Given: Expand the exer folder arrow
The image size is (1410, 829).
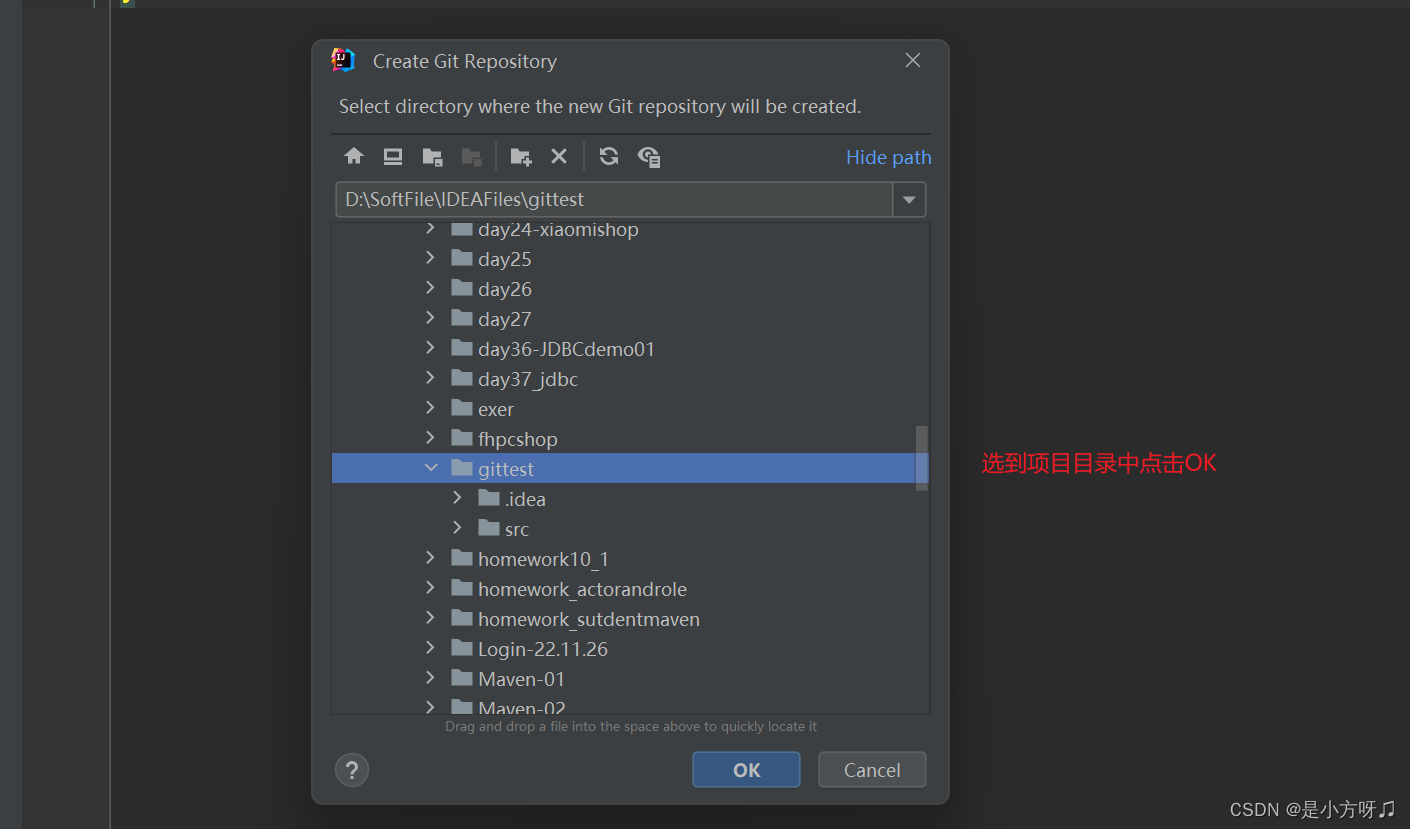Looking at the screenshot, I should [x=430, y=408].
